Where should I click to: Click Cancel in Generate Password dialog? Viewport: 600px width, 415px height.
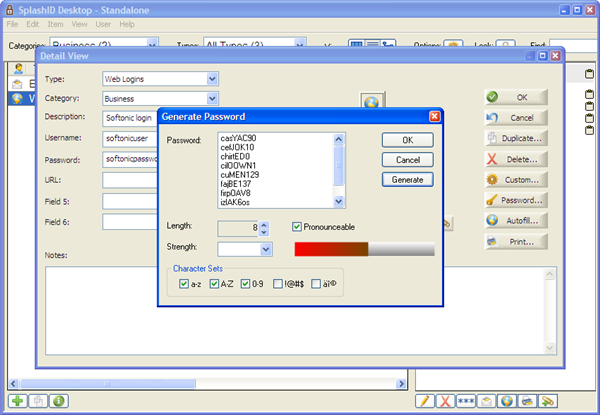point(406,160)
